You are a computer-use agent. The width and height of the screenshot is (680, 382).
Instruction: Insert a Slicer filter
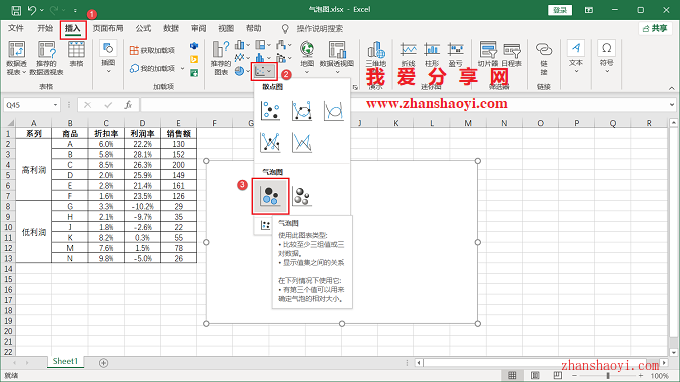tap(488, 54)
